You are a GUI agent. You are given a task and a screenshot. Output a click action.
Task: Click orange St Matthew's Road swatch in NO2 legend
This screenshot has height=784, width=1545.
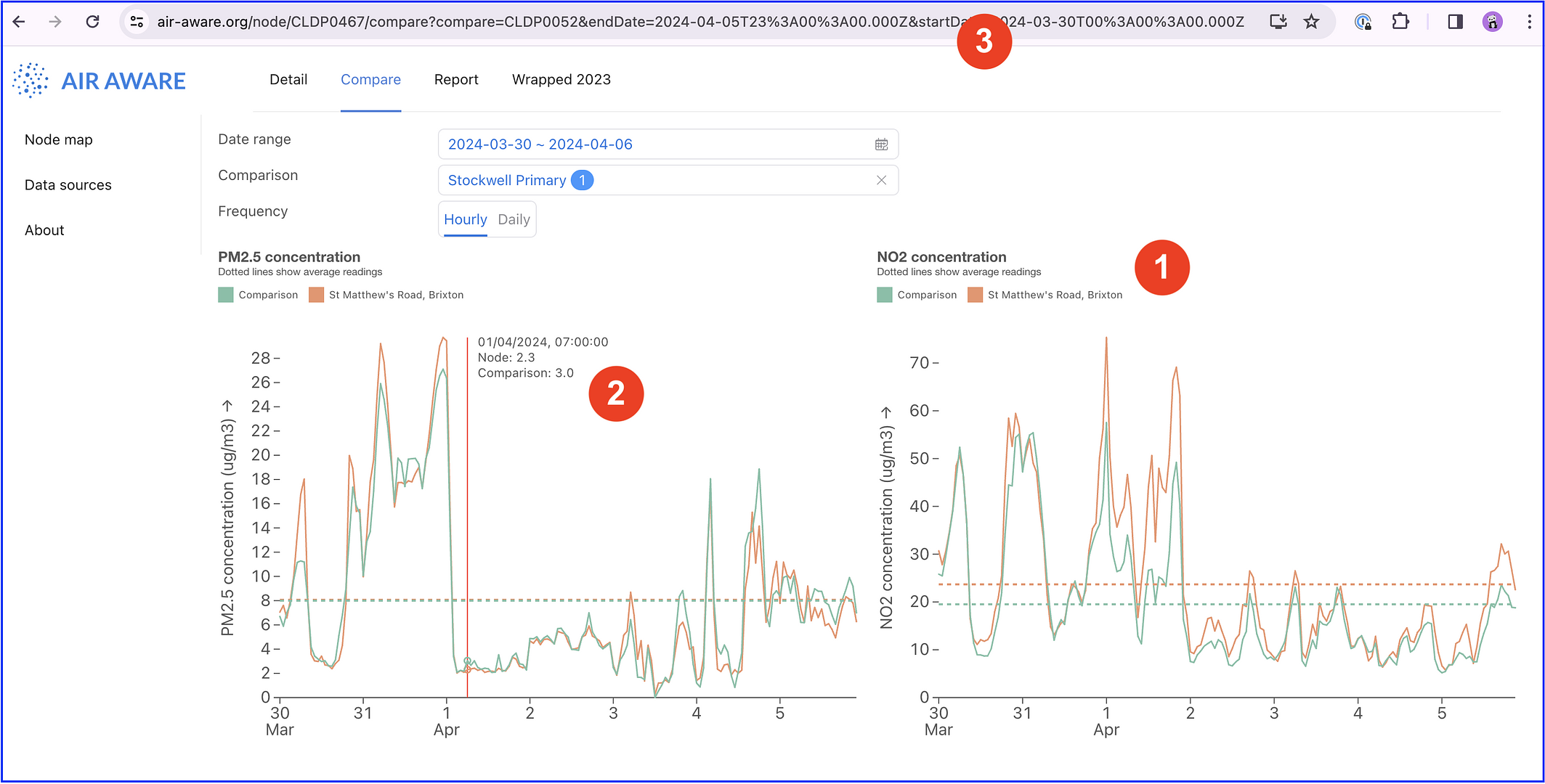[x=975, y=295]
